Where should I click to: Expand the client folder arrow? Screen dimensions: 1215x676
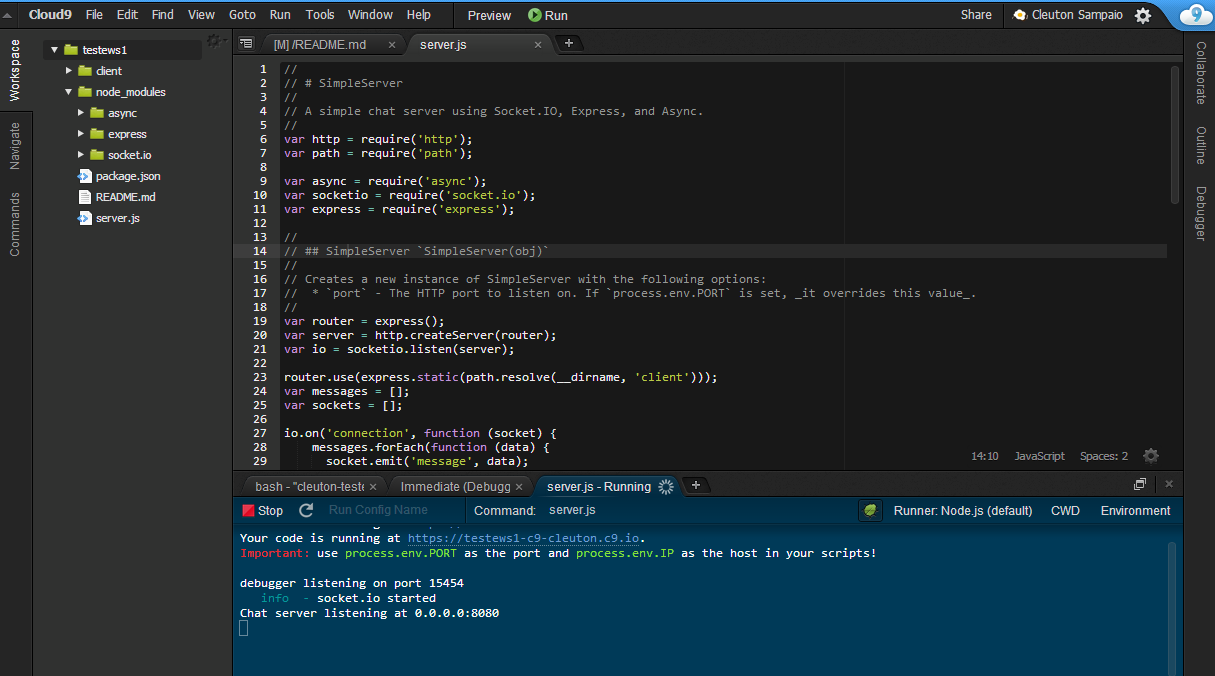pyautogui.click(x=68, y=71)
